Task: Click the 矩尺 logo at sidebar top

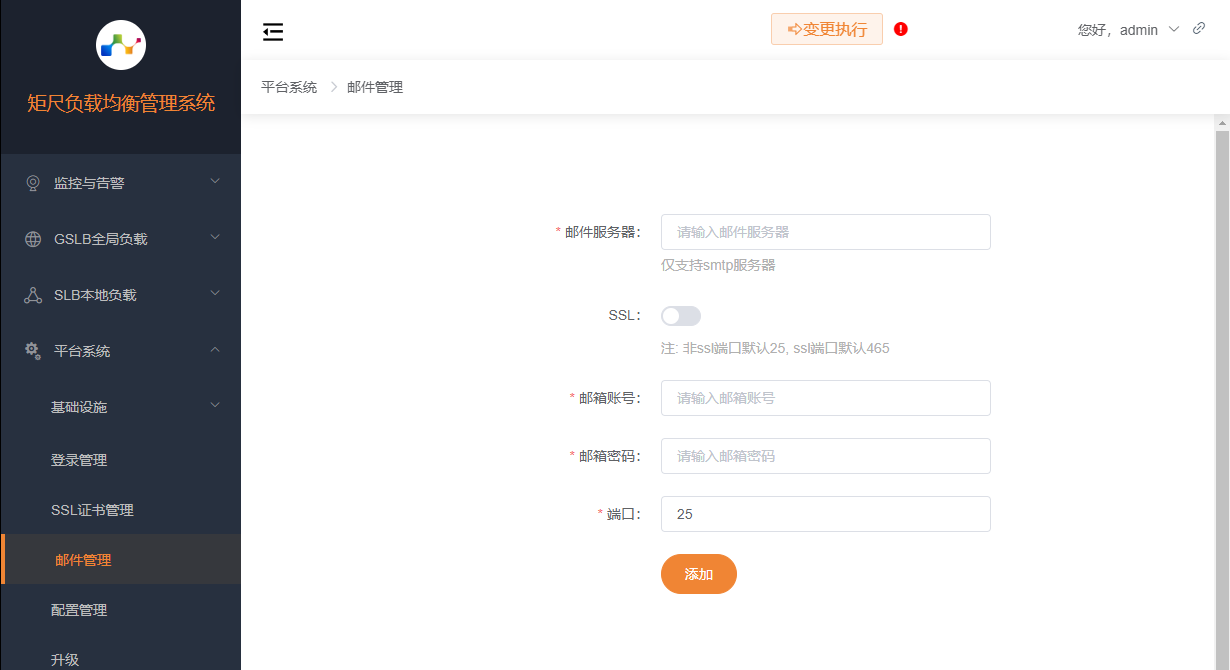Action: coord(120,45)
